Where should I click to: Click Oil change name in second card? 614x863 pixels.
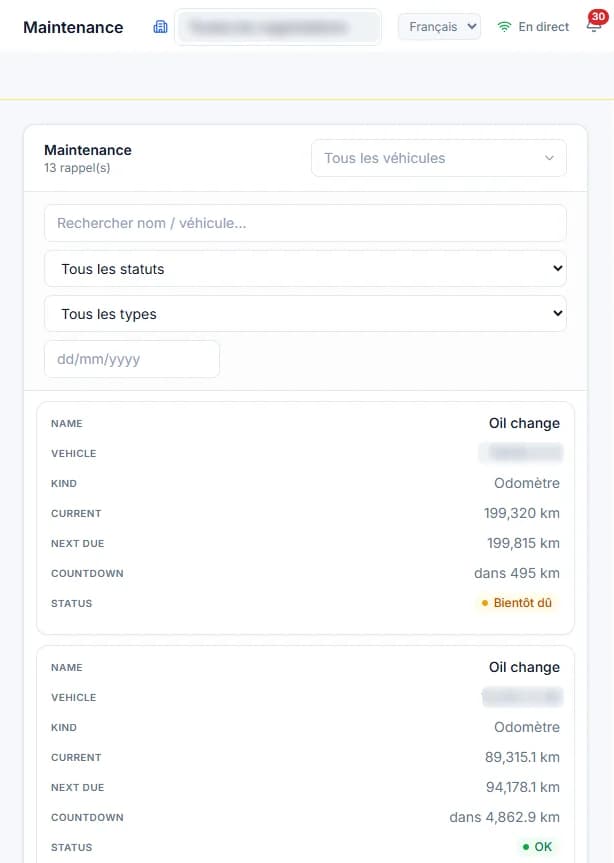click(524, 667)
